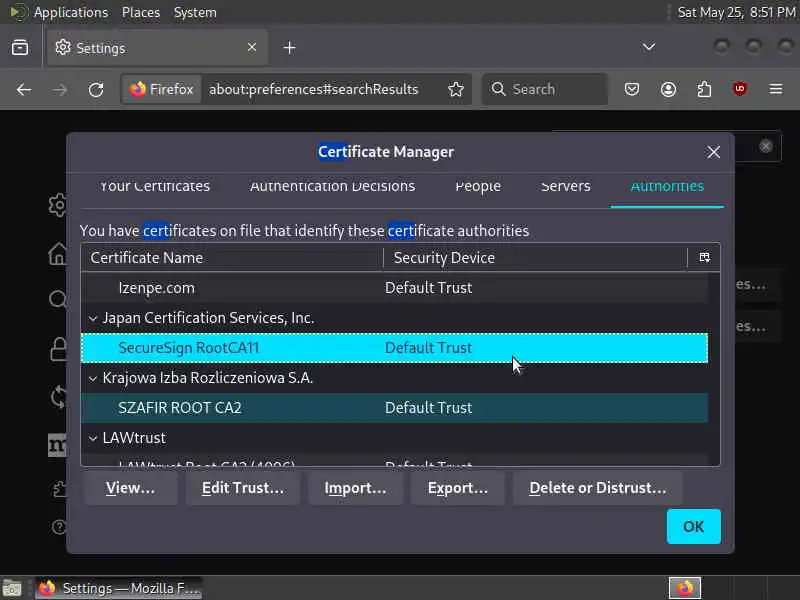Click the address bar URL field

point(314,90)
